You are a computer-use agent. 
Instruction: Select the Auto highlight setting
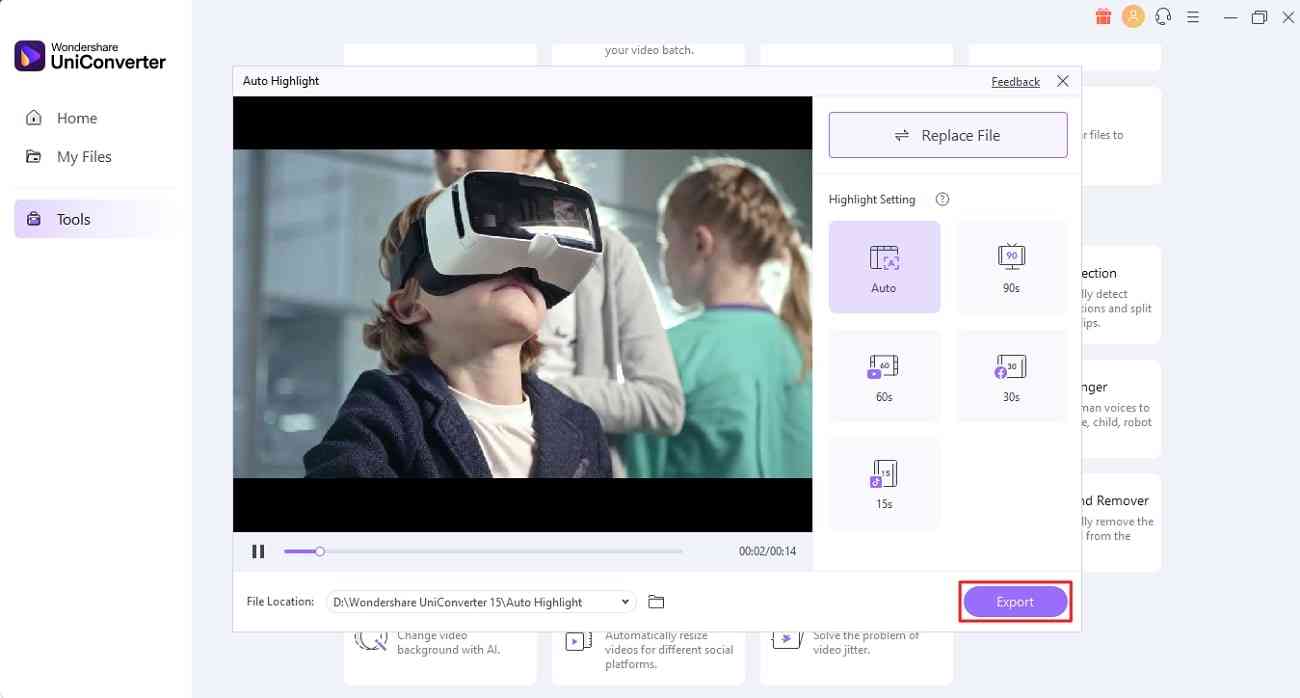point(884,267)
